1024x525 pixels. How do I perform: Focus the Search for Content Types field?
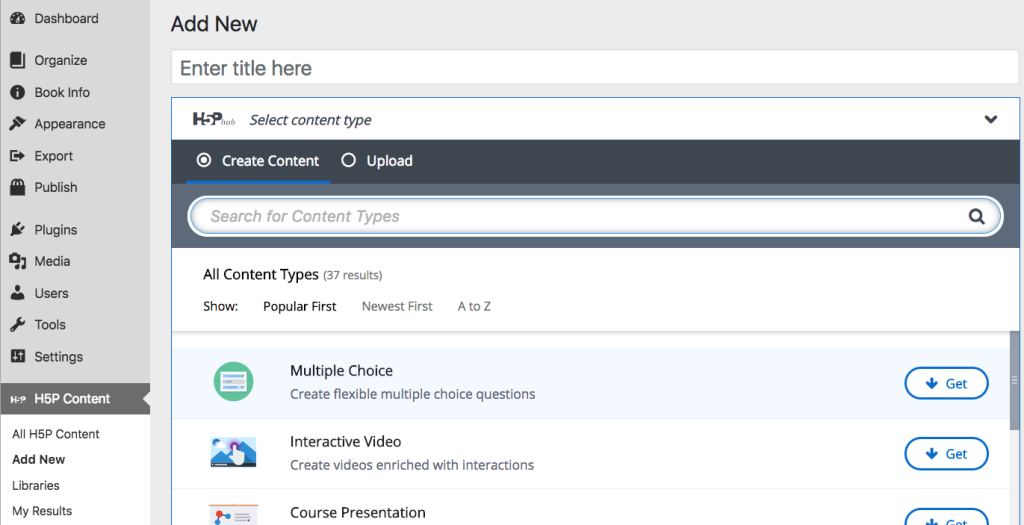tap(595, 216)
